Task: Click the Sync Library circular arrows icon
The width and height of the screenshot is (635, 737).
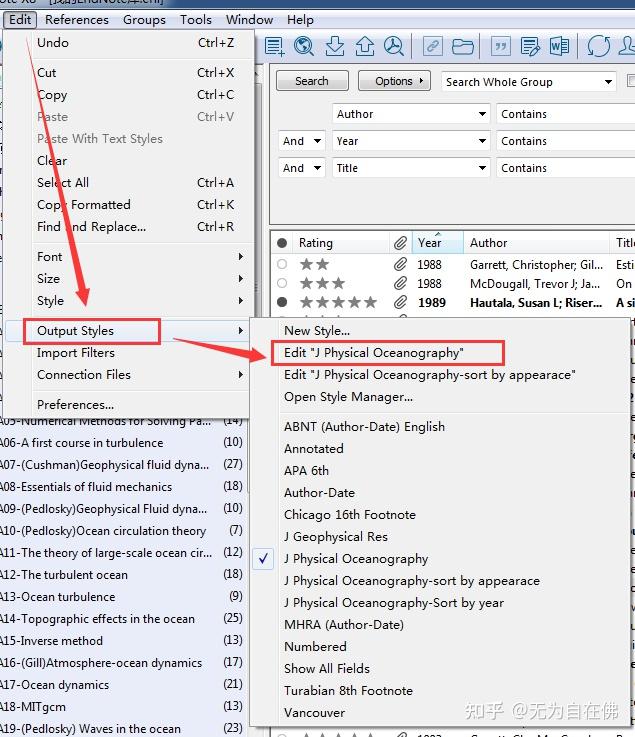Action: [x=598, y=46]
